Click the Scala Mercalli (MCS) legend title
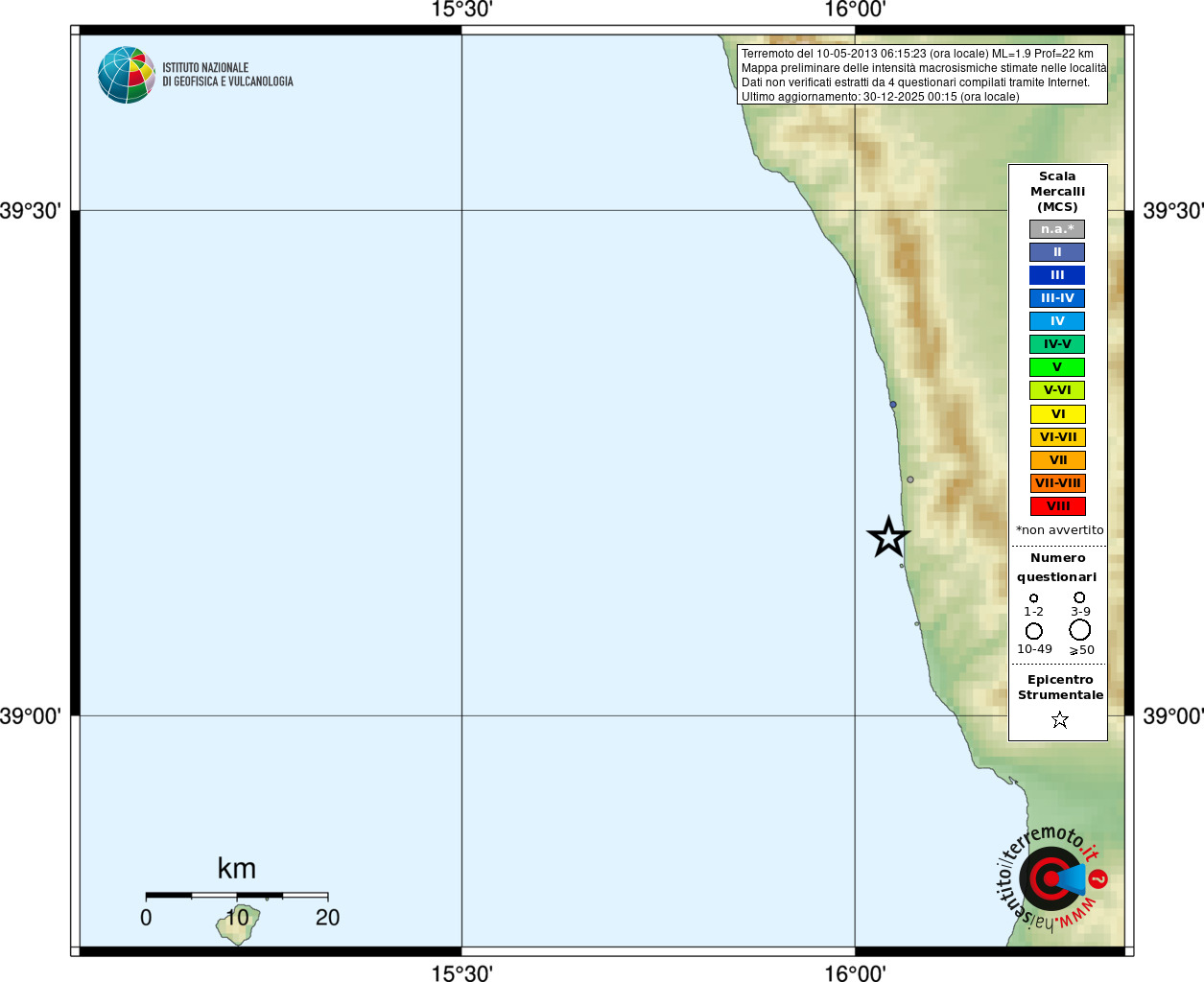This screenshot has width=1204, height=982. pos(1057,192)
